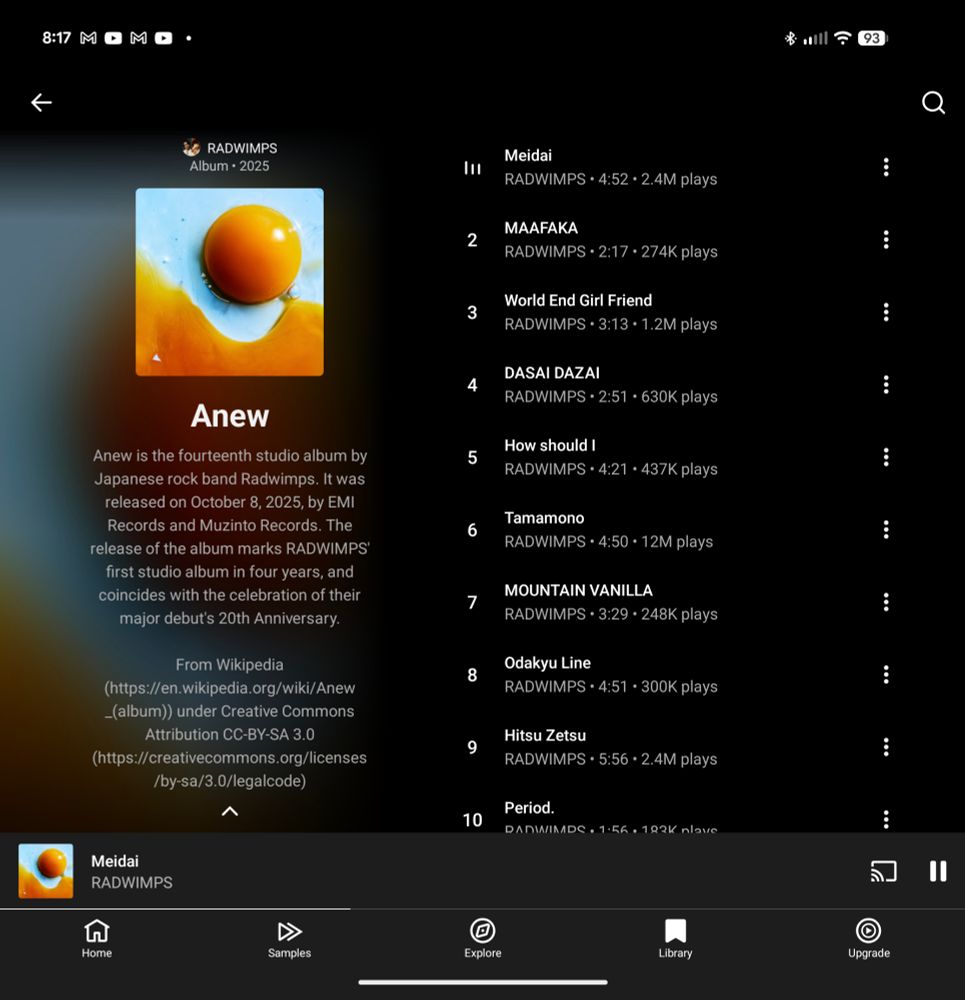Open the Explore tab
The height and width of the screenshot is (1000, 965).
pos(483,939)
